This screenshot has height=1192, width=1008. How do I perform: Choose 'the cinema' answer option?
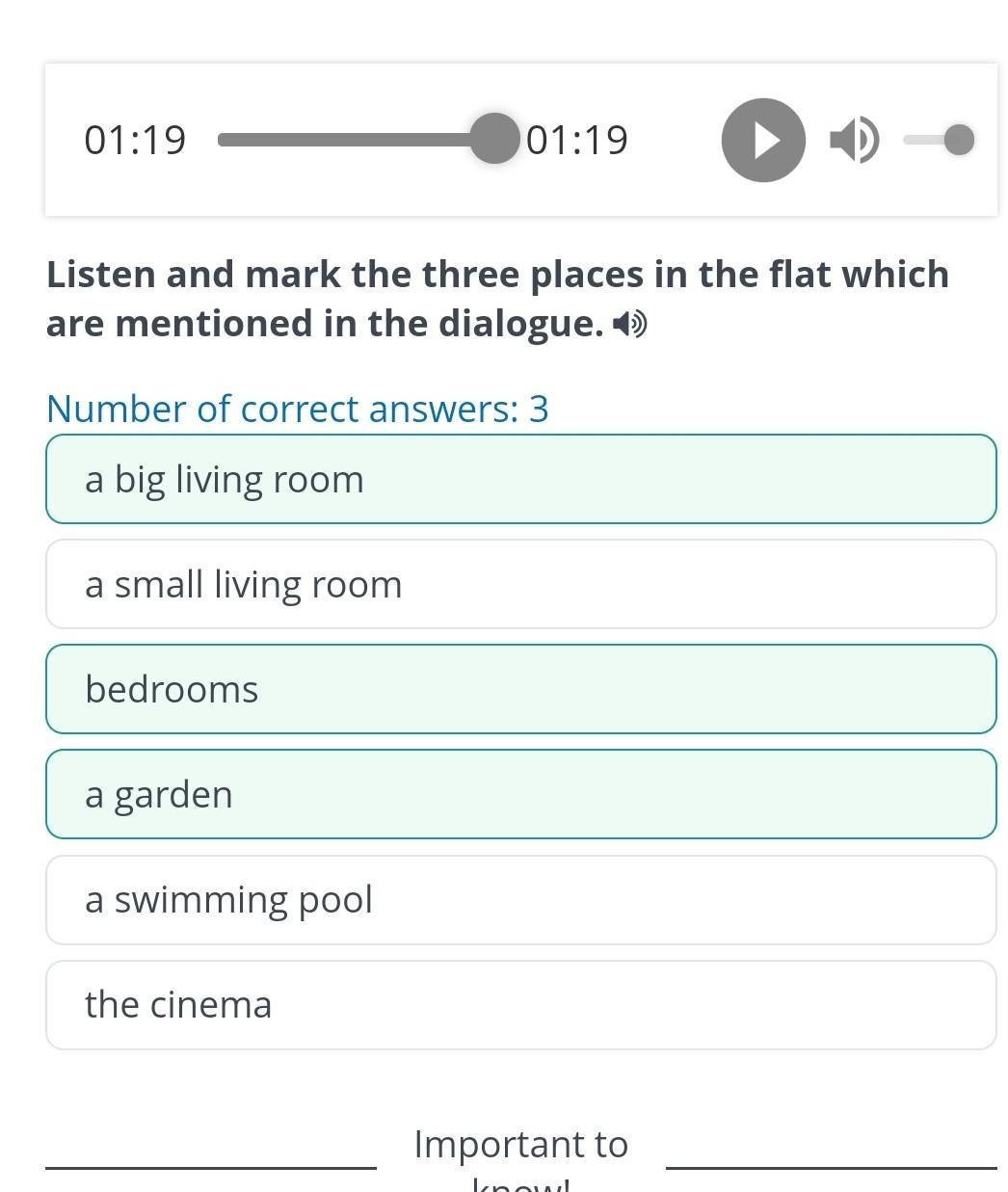click(520, 1004)
